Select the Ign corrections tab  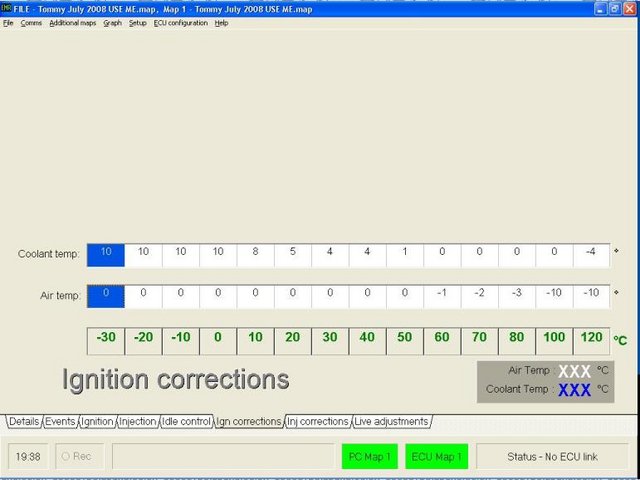click(249, 421)
